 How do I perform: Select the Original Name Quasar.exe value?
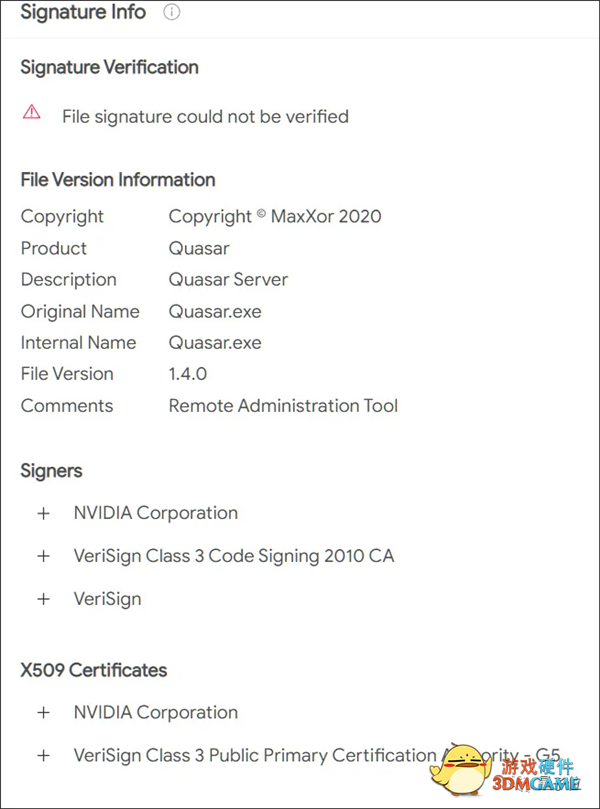(x=215, y=312)
